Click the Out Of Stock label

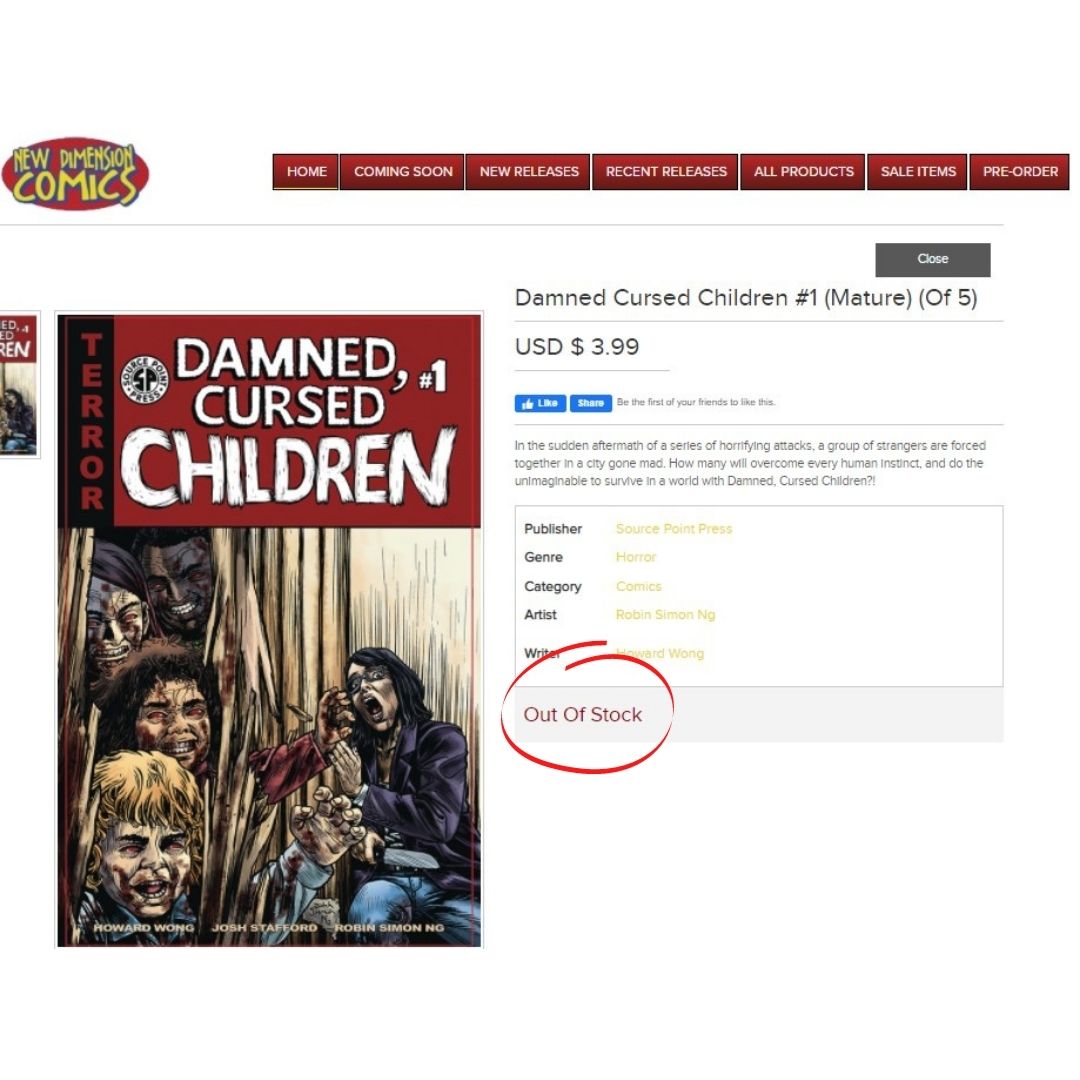[583, 715]
